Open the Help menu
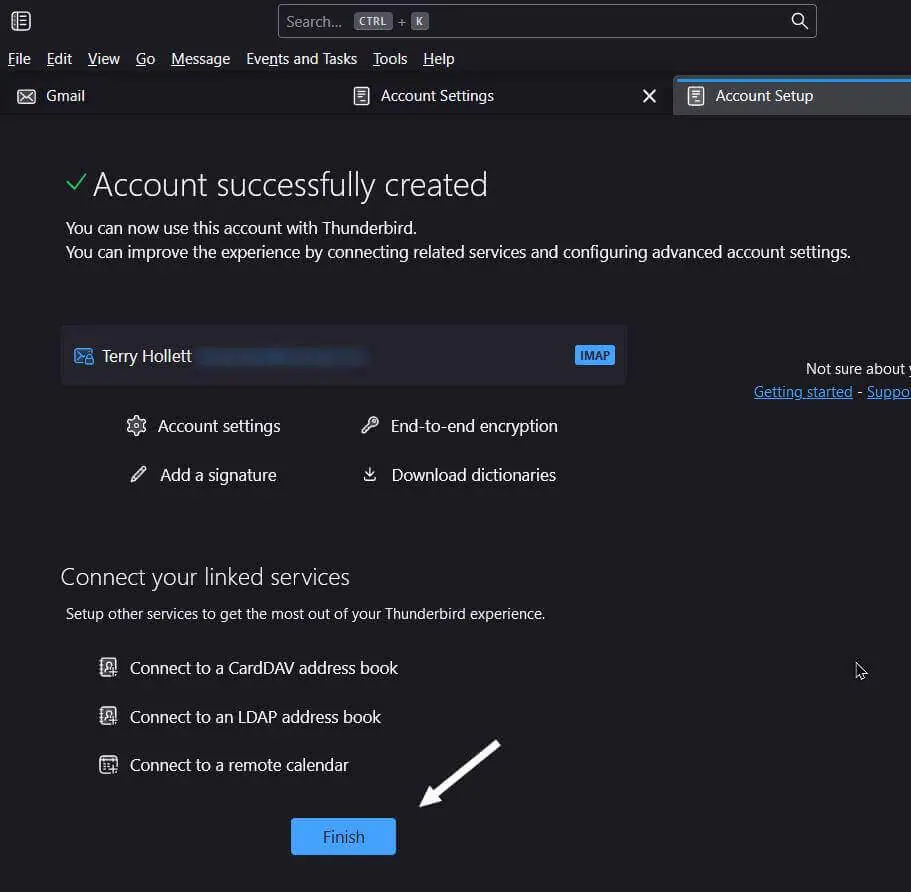The width and height of the screenshot is (911, 892). [439, 59]
